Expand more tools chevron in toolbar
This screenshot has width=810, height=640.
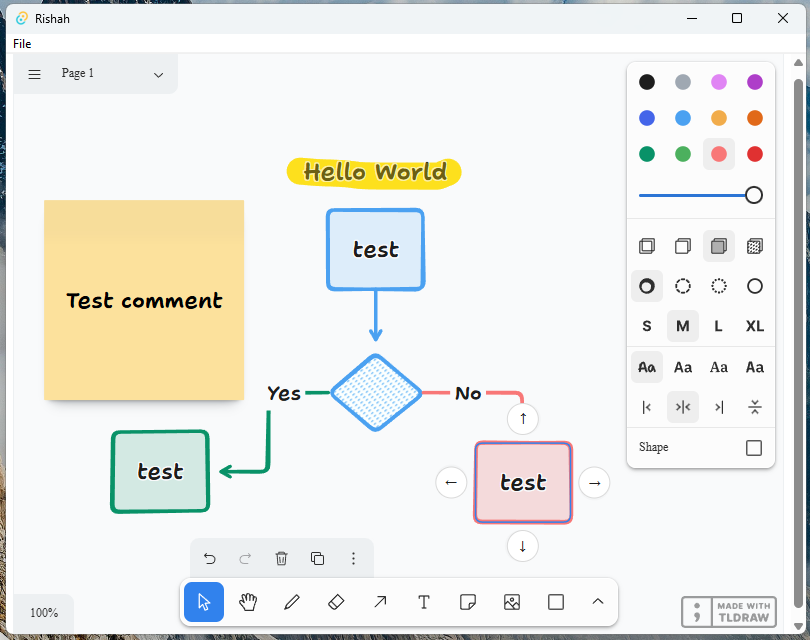click(598, 602)
